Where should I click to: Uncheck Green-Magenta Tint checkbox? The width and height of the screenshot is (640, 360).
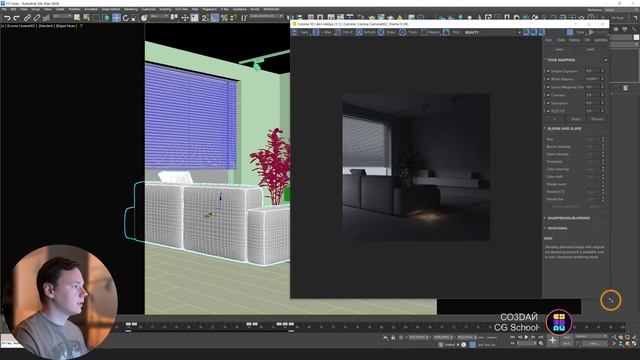click(548, 87)
